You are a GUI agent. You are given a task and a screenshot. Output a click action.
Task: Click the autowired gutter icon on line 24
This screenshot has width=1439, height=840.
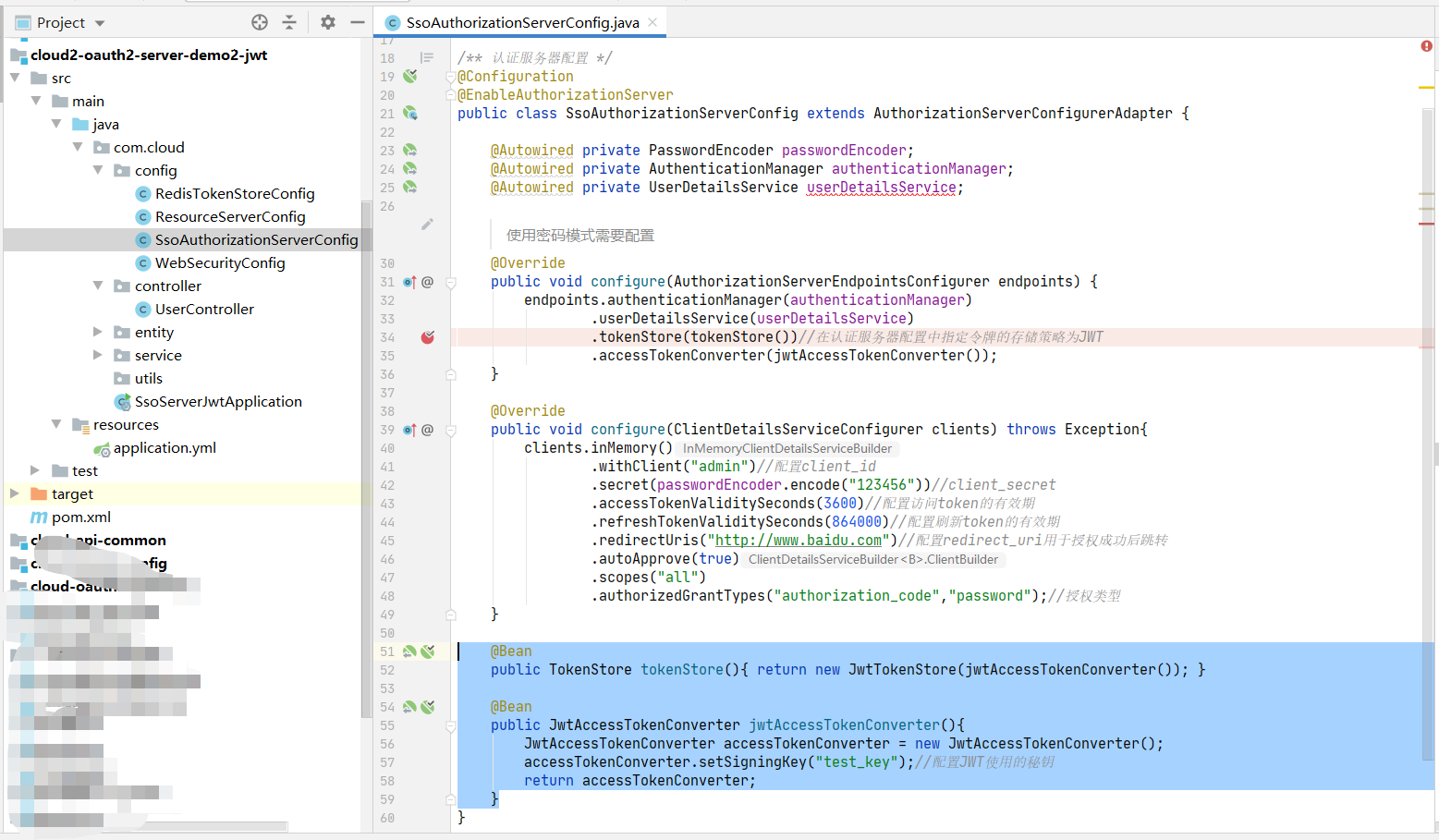coord(409,169)
